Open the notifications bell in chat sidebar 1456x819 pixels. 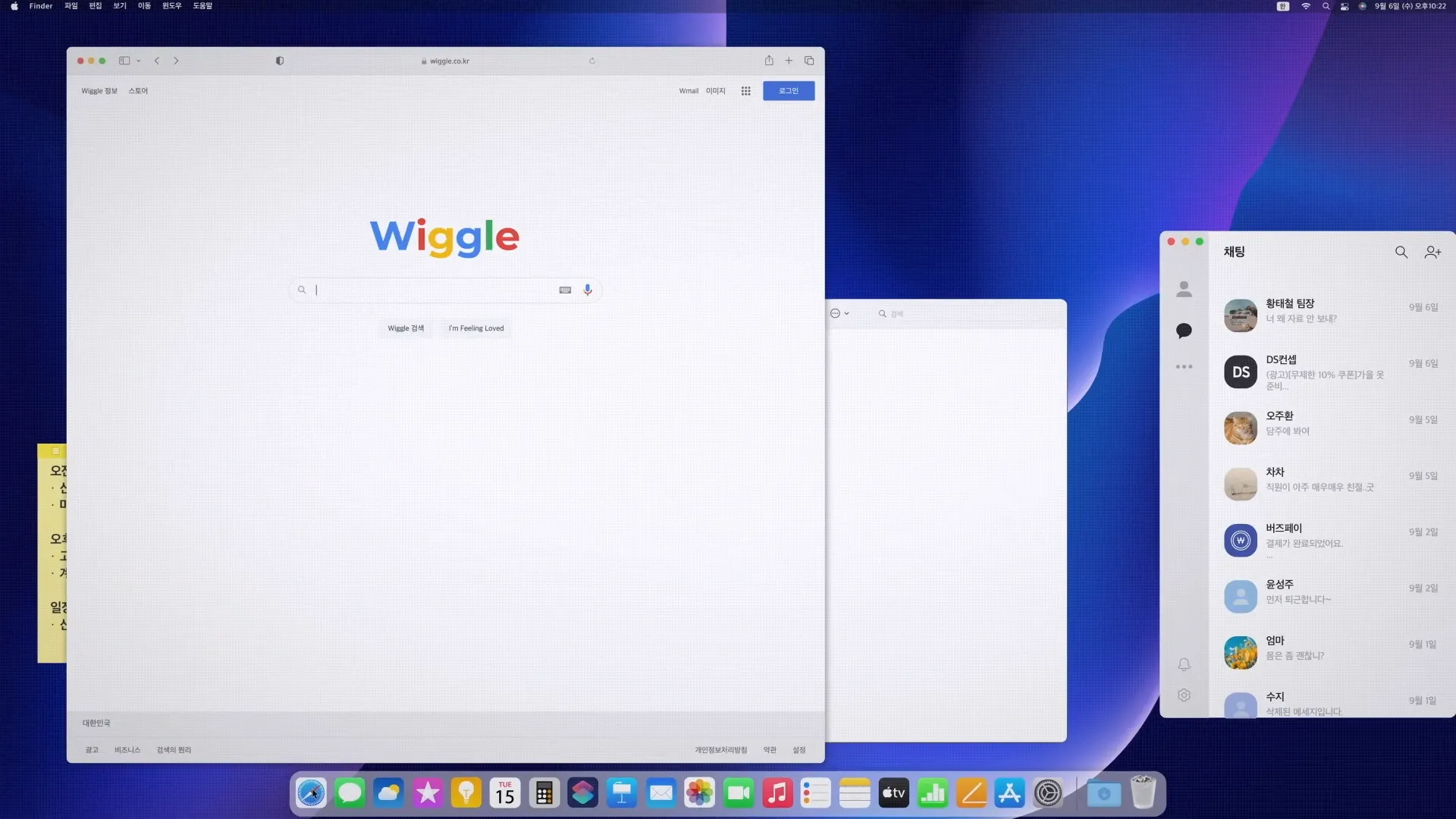pyautogui.click(x=1184, y=664)
